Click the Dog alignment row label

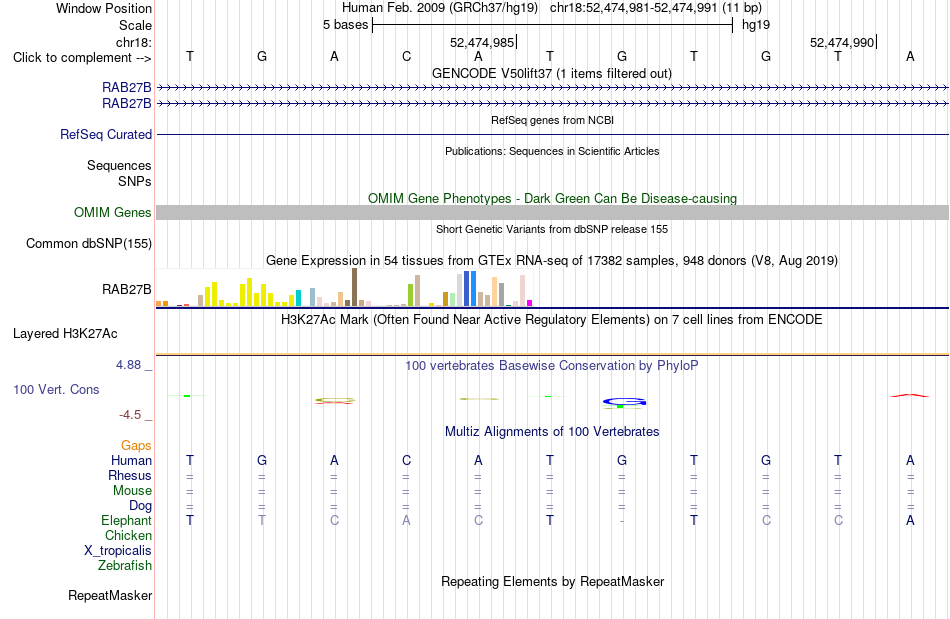(140, 505)
